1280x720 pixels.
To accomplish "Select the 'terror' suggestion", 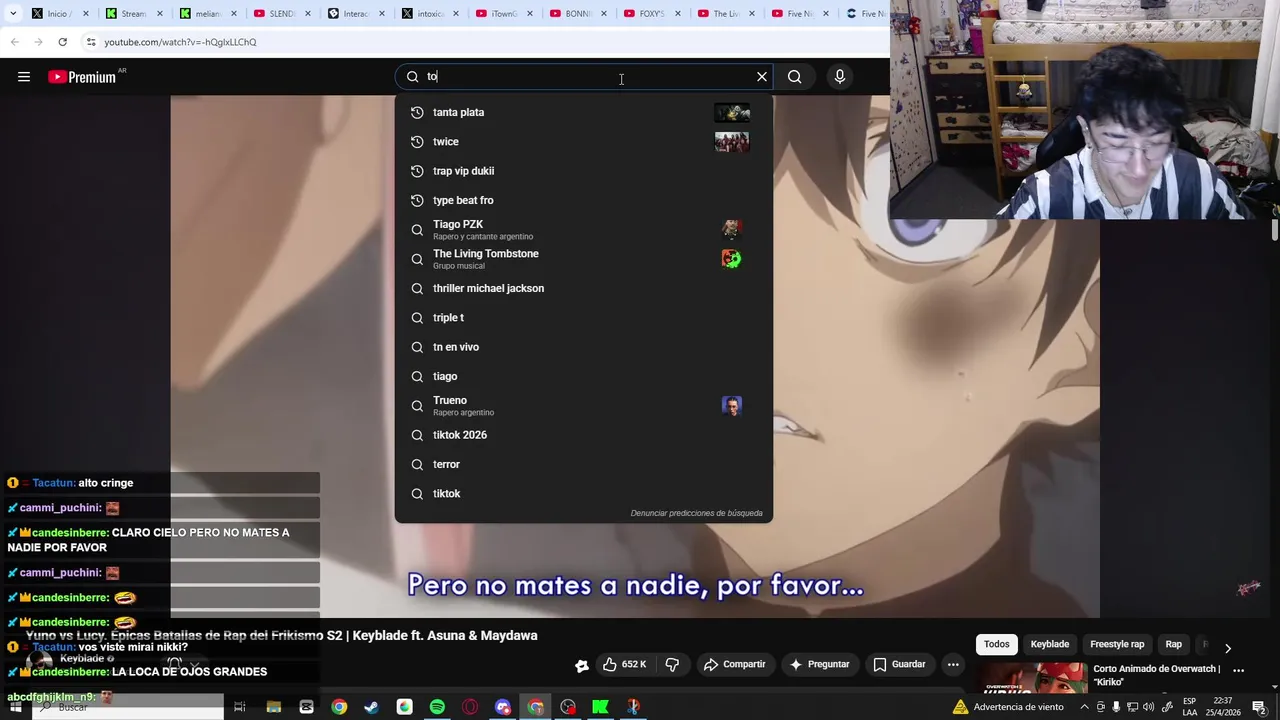I will click(583, 464).
